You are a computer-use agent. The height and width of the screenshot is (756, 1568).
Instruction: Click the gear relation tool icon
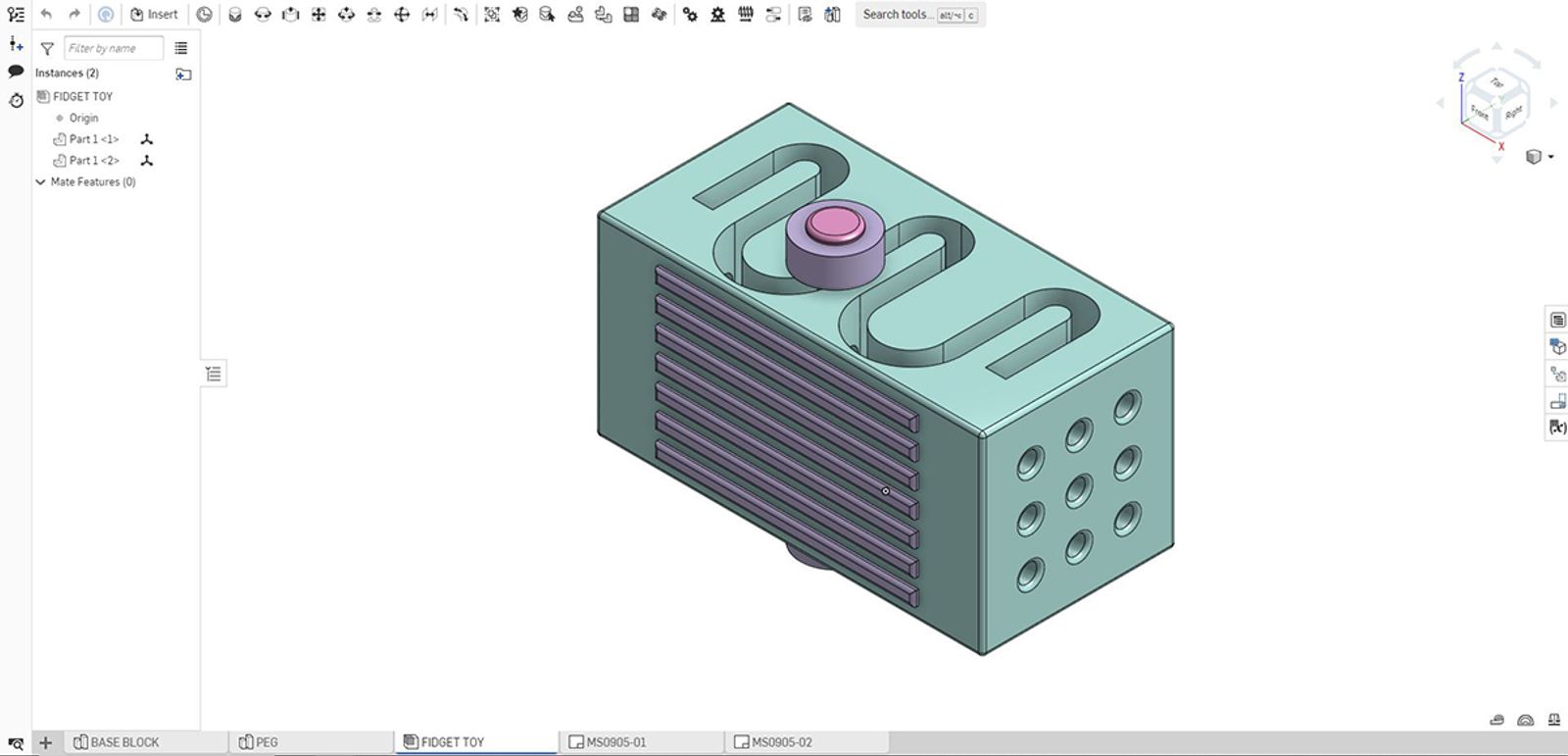coord(690,15)
